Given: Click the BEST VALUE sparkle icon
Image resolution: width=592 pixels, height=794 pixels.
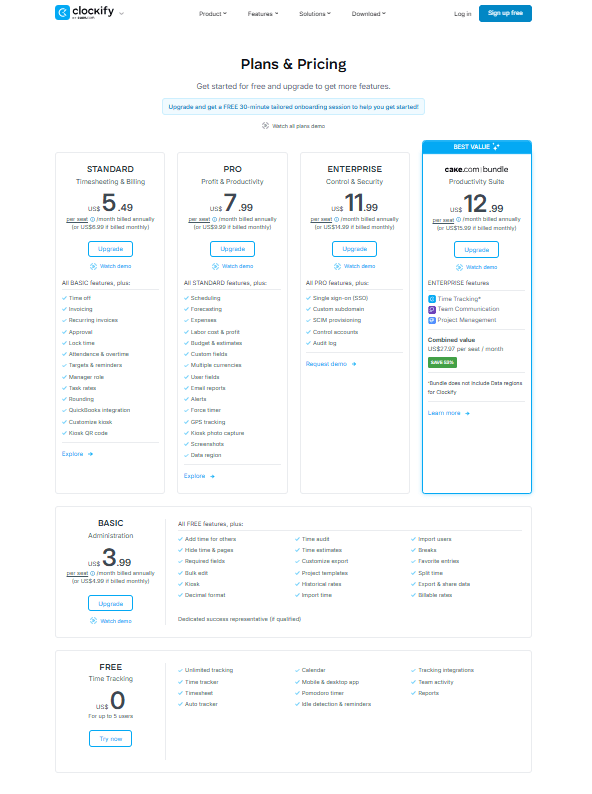Looking at the screenshot, I should click(496, 147).
